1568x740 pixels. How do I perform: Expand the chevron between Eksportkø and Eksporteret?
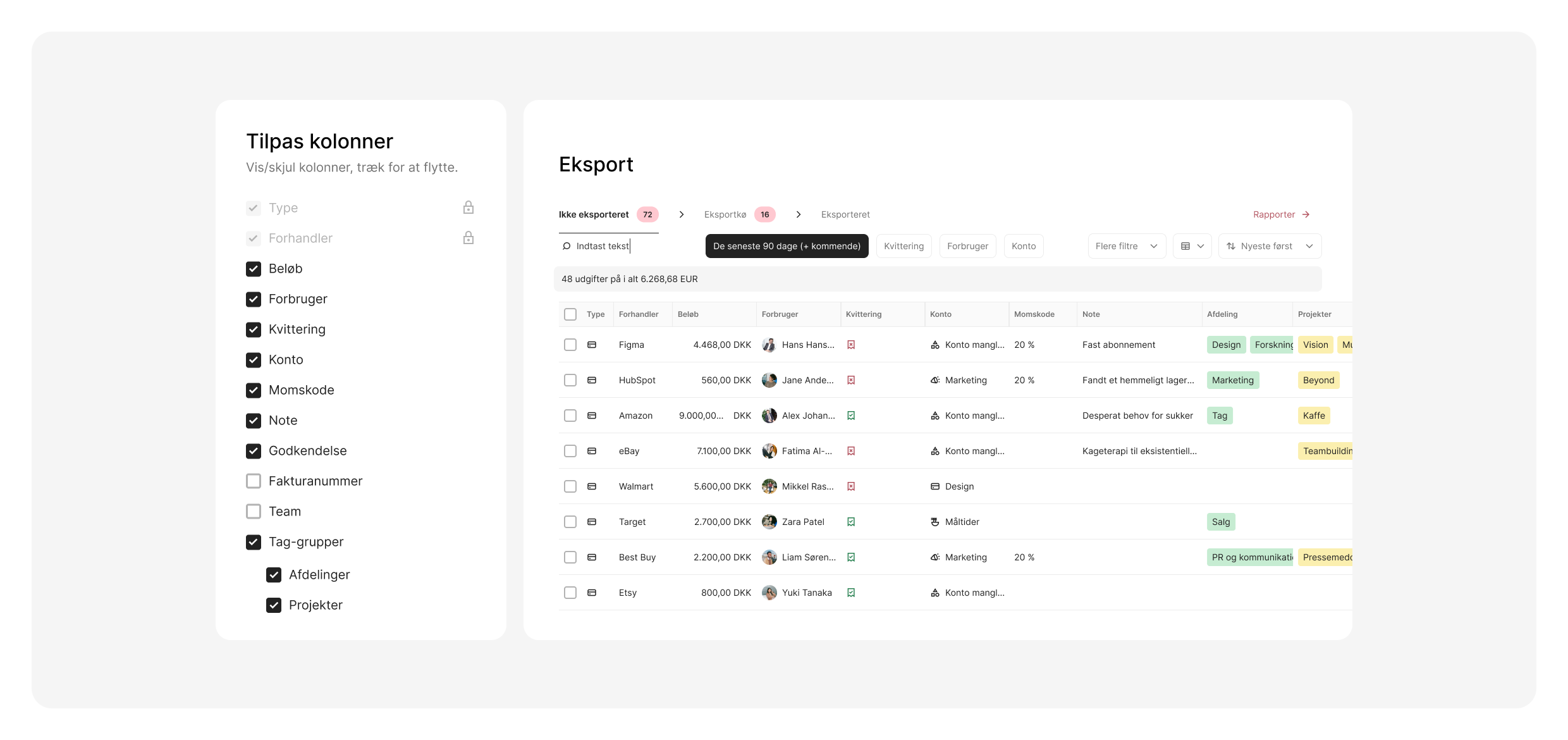pyautogui.click(x=799, y=214)
